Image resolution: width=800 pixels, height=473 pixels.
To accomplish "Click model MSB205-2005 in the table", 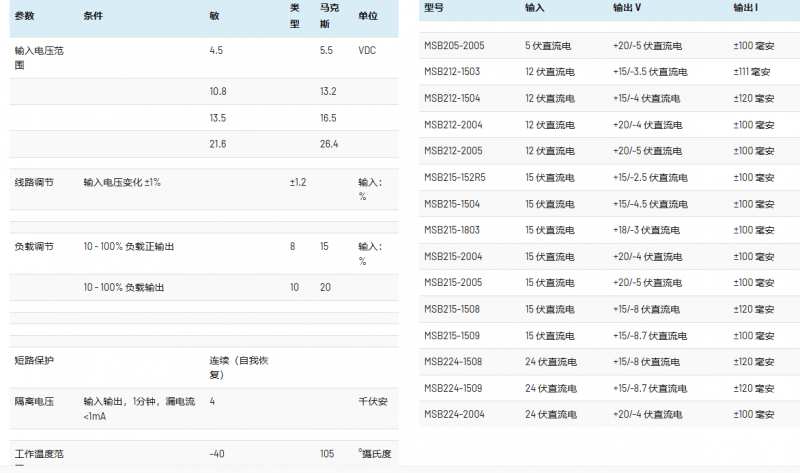I will pos(454,45).
